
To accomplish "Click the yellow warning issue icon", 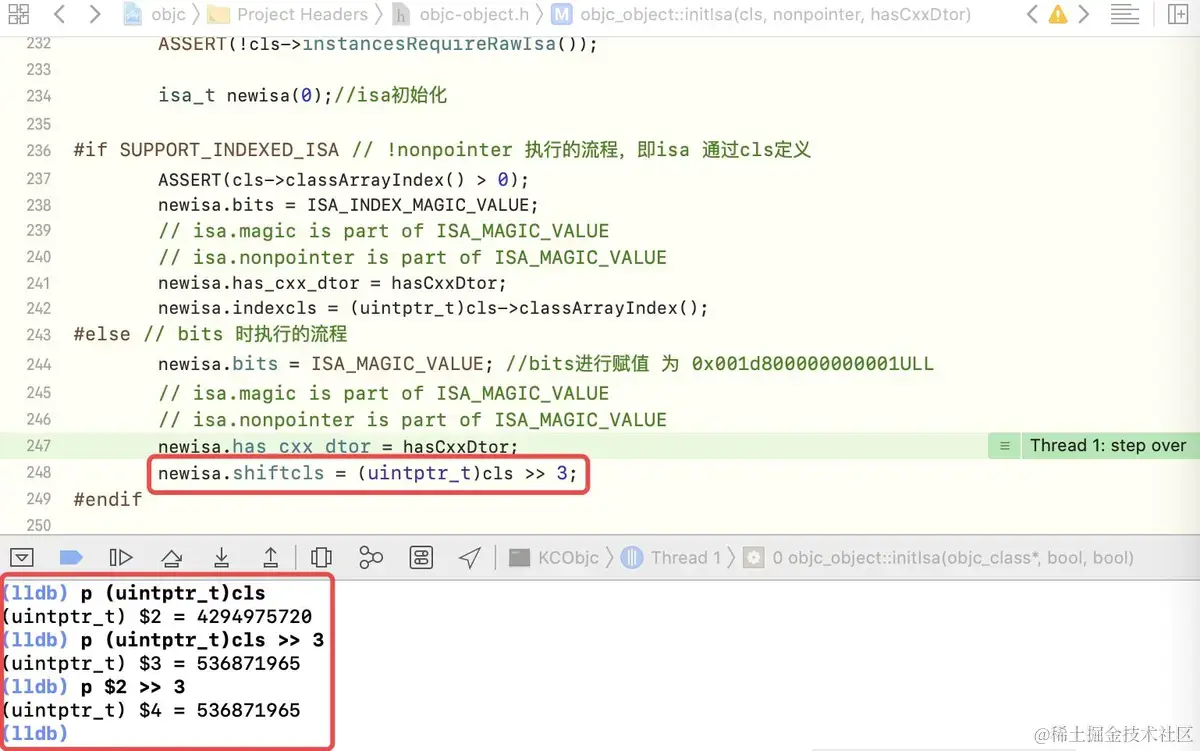I will pos(1058,15).
